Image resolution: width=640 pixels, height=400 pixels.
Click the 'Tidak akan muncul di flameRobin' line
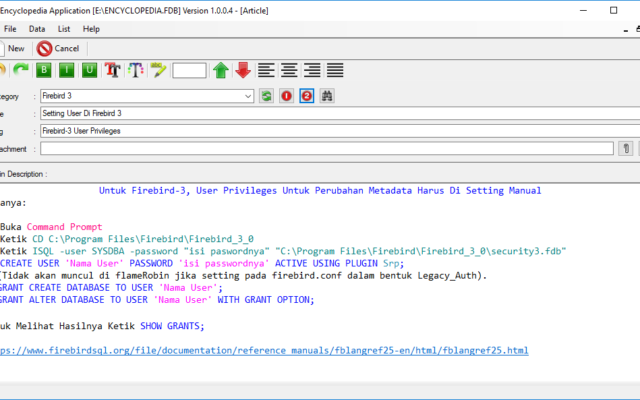[244, 276]
